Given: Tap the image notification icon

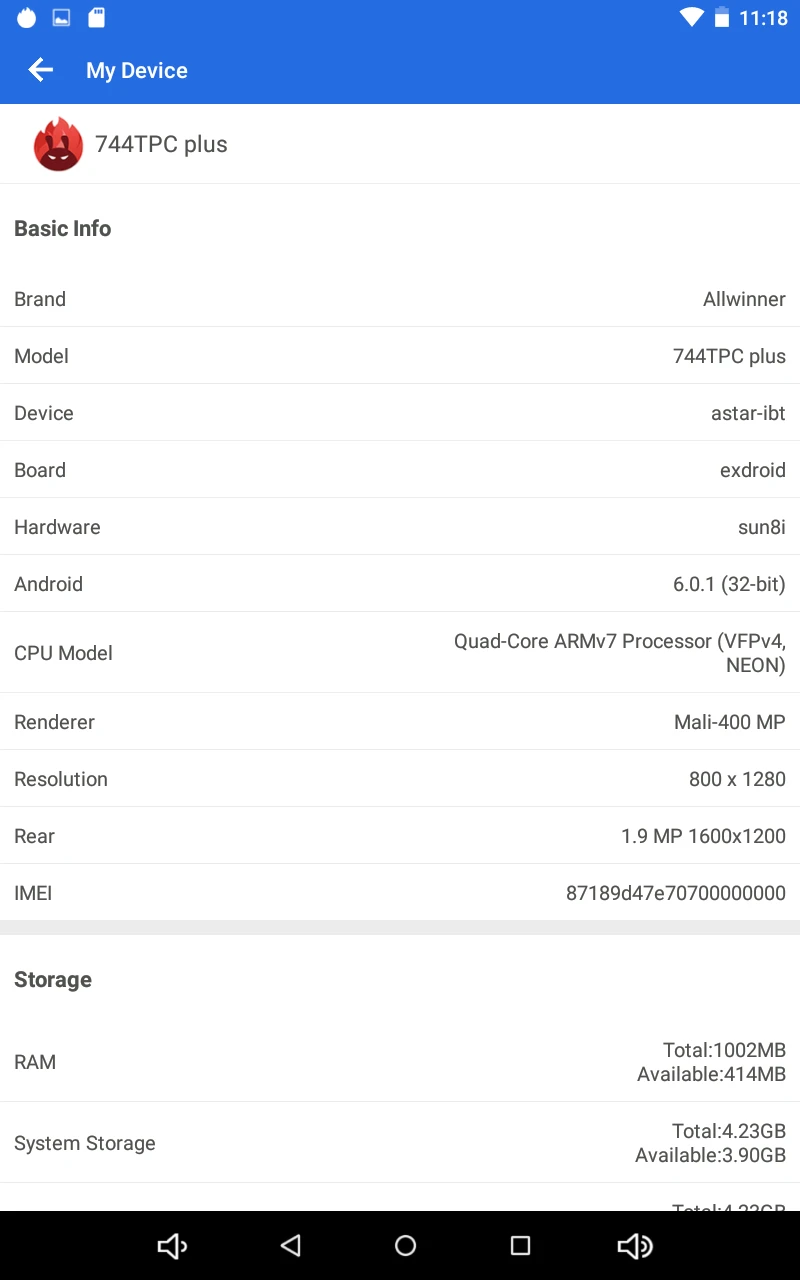Looking at the screenshot, I should tap(61, 18).
